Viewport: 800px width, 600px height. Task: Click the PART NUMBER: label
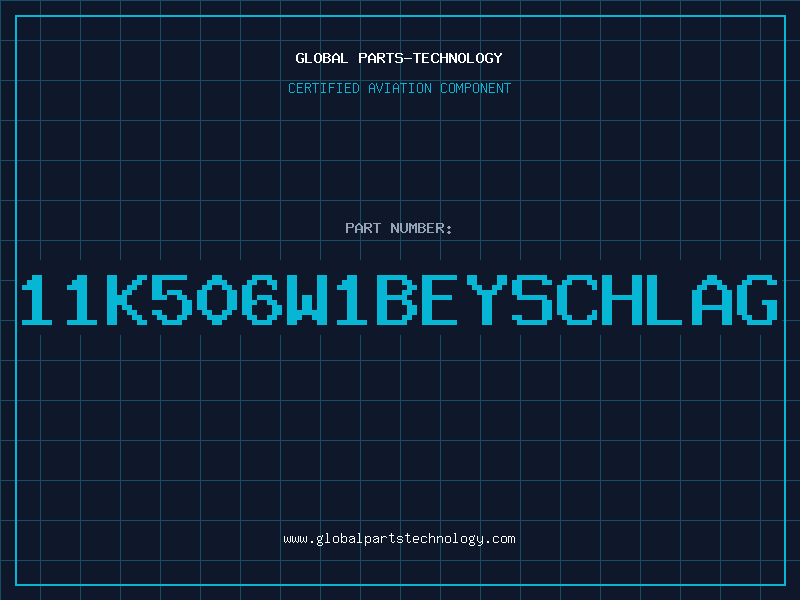coord(399,228)
